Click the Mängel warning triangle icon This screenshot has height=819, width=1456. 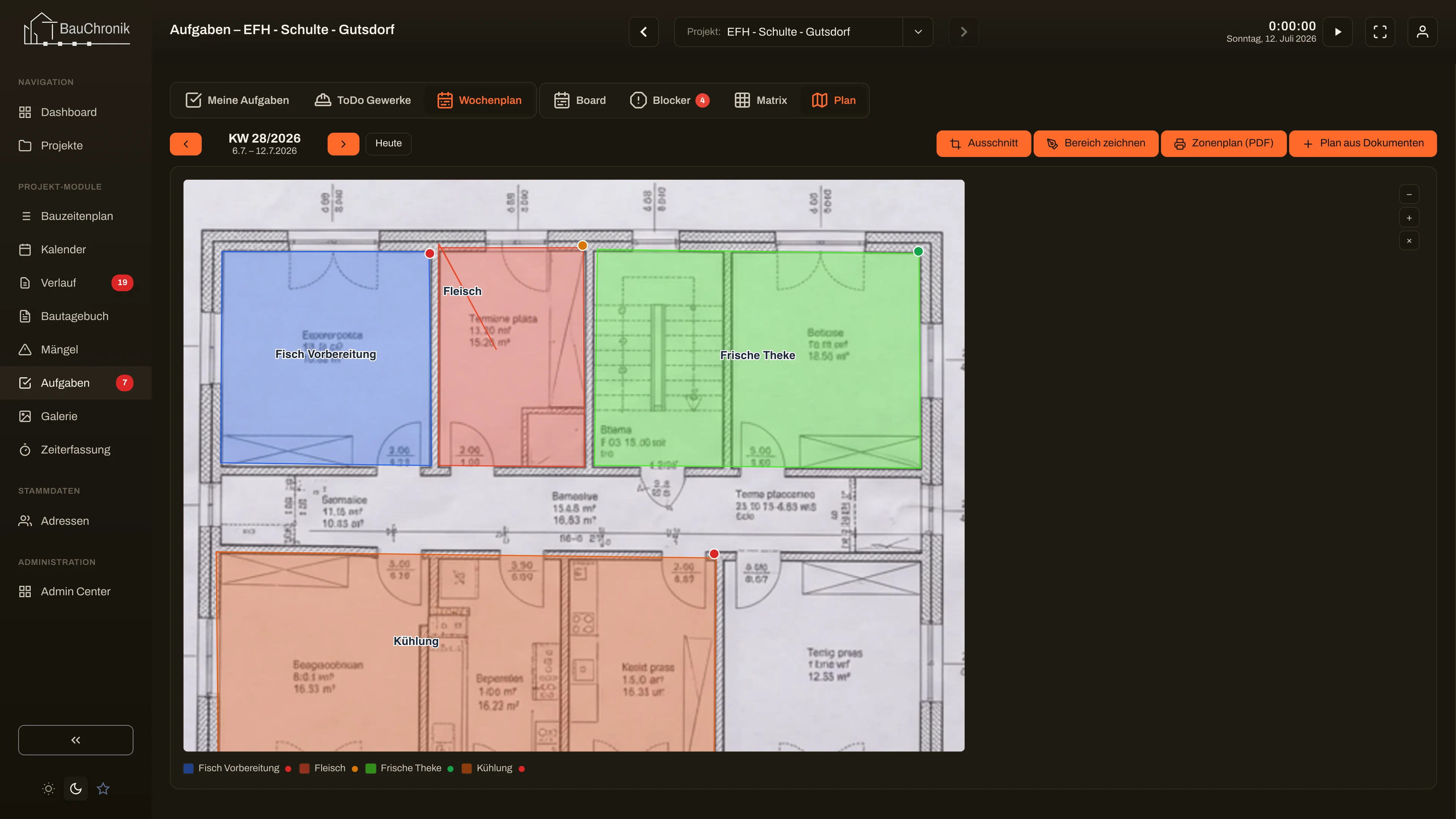coord(25,349)
